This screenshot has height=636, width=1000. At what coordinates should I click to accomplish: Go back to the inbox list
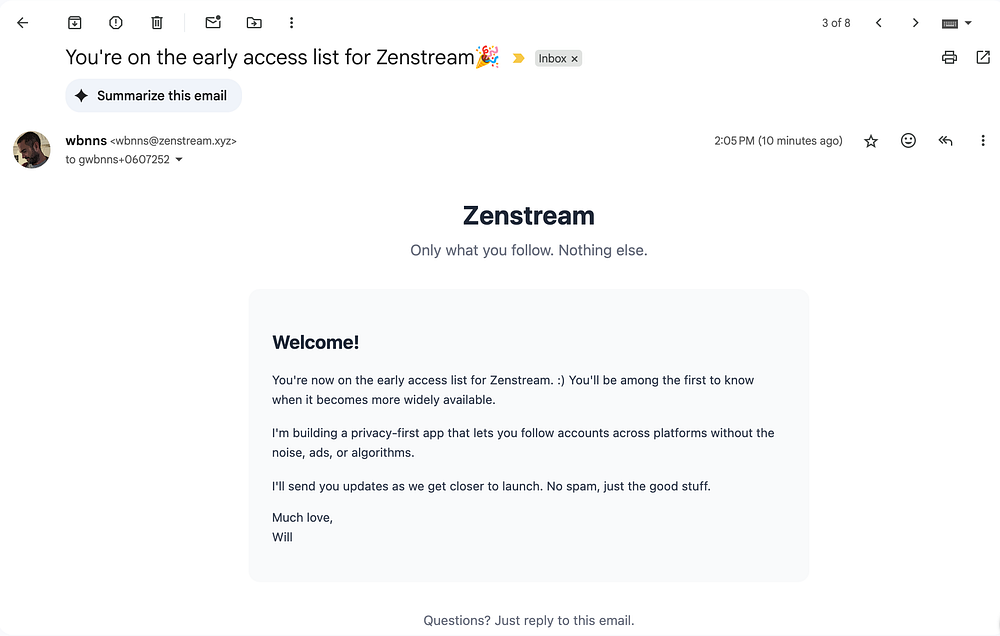[x=23, y=22]
